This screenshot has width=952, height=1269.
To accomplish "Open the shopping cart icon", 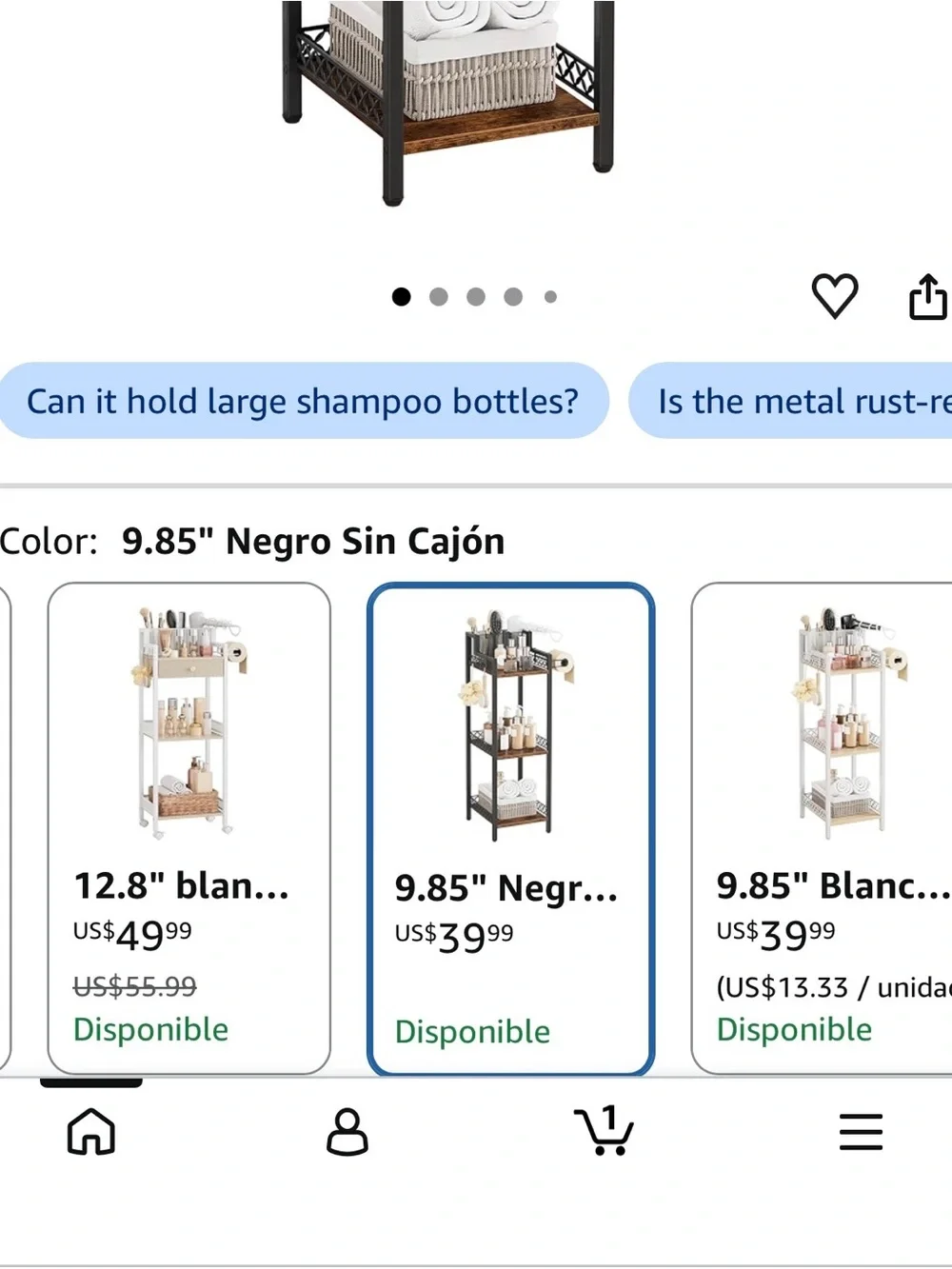I will pyautogui.click(x=605, y=1130).
